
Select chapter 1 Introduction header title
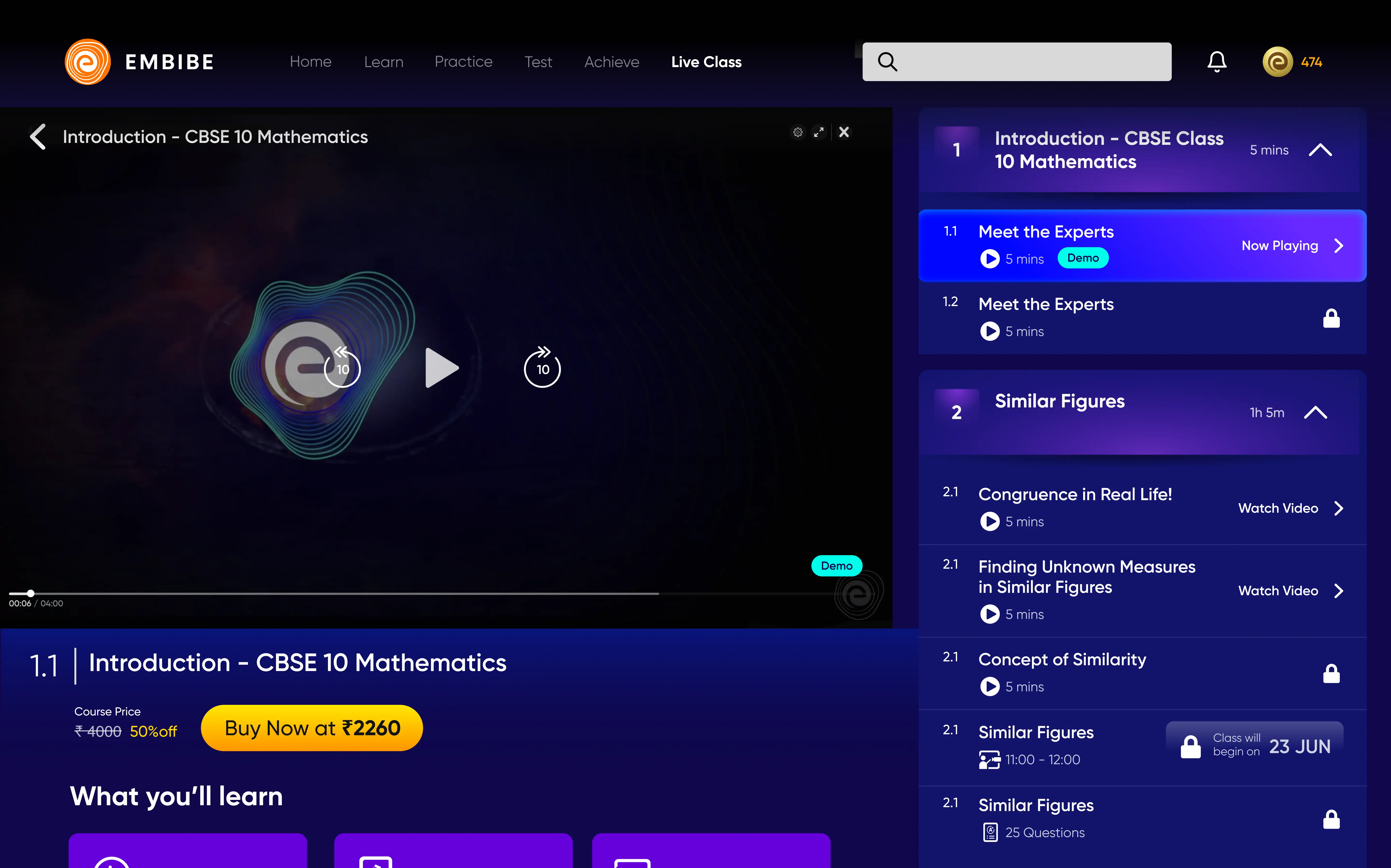[1108, 150]
